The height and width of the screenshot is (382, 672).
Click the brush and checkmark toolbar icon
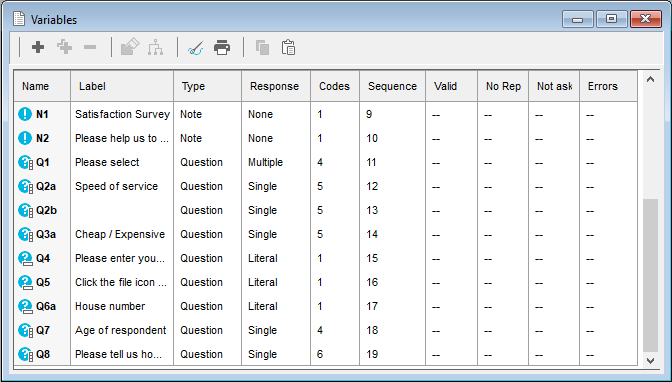pyautogui.click(x=196, y=48)
